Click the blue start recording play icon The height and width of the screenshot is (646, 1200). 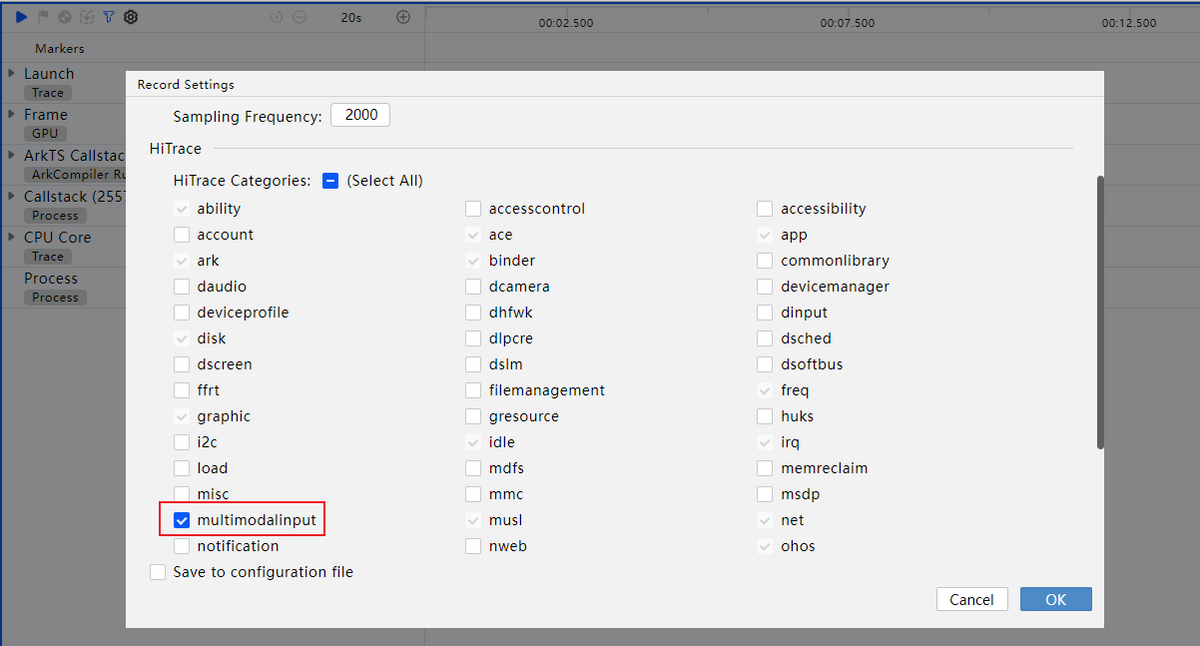(x=21, y=17)
